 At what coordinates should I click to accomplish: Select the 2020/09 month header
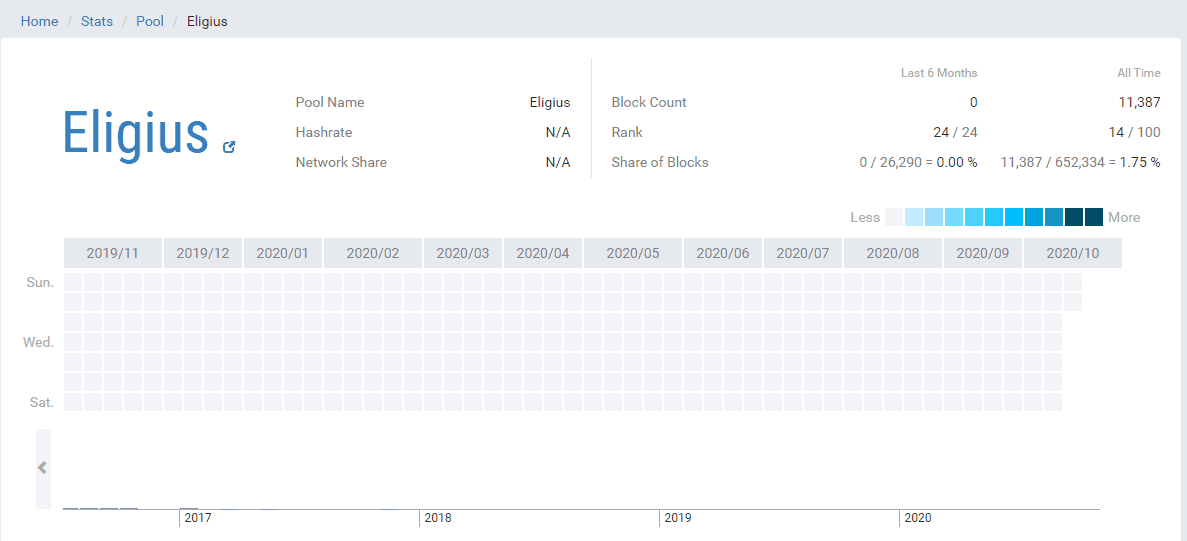pos(983,253)
